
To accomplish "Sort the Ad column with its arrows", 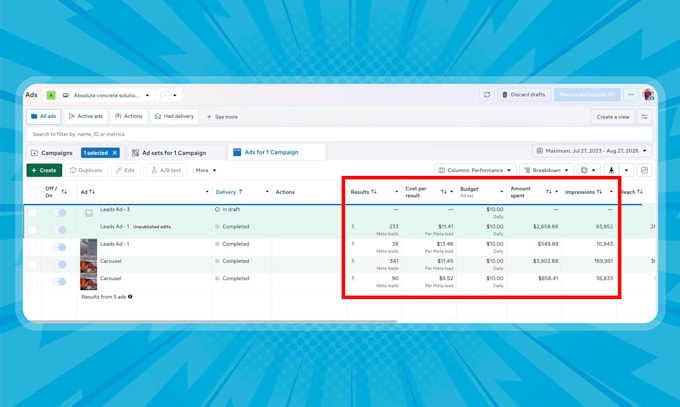I will click(92, 192).
